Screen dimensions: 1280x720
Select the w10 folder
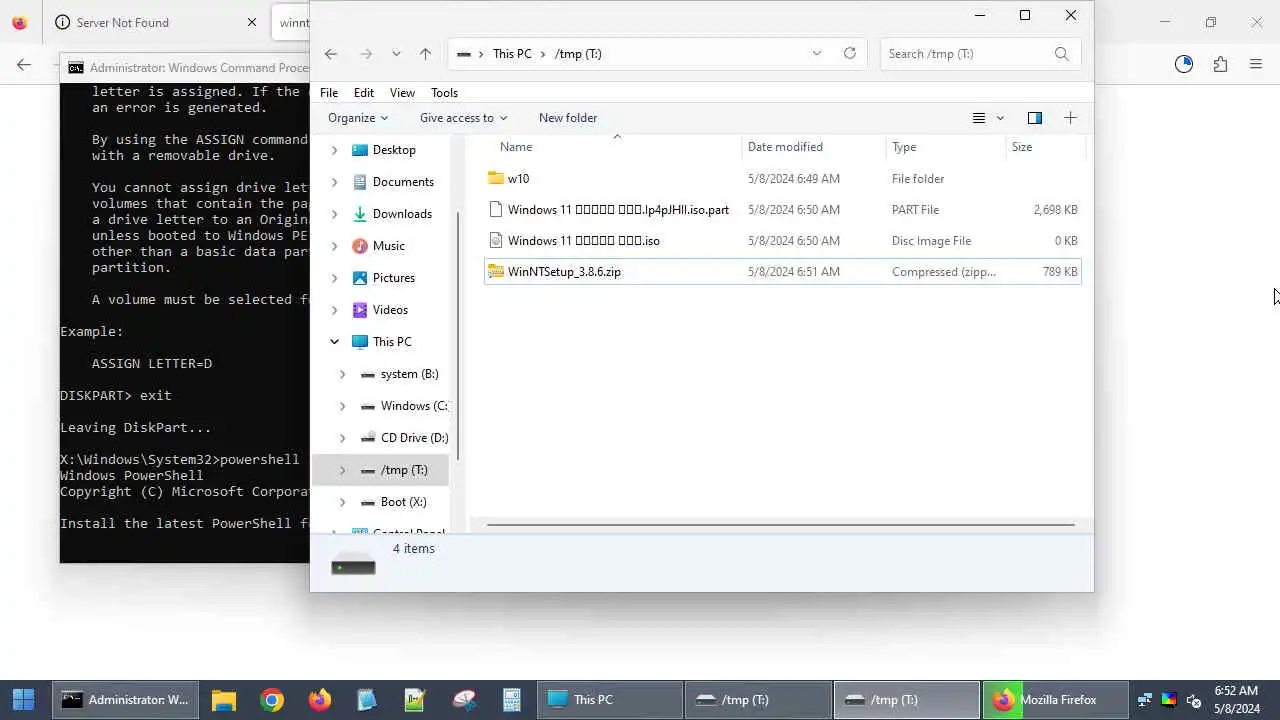click(x=782, y=179)
